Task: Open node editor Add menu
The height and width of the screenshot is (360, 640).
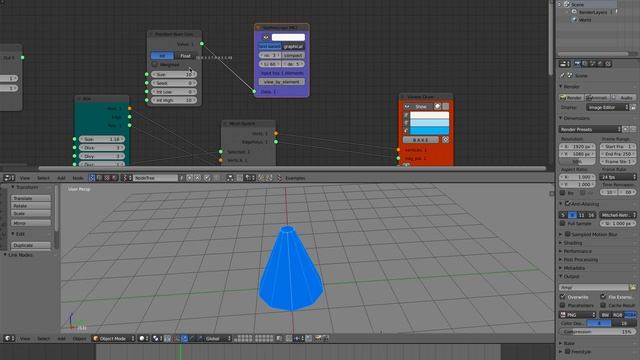Action: pyautogui.click(x=61, y=178)
